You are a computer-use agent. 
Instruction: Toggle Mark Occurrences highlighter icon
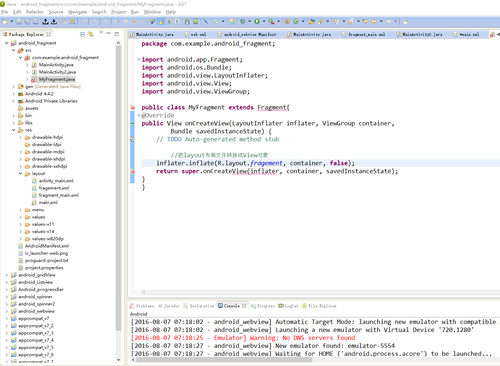(x=161, y=22)
